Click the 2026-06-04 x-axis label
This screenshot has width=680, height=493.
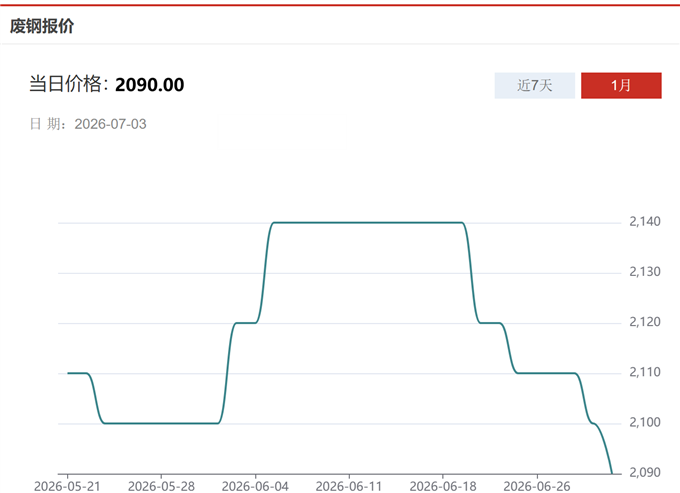(x=255, y=486)
